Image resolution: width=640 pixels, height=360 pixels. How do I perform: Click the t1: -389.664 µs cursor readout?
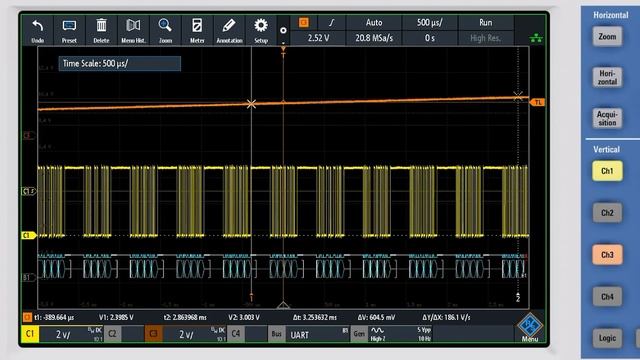(x=54, y=317)
